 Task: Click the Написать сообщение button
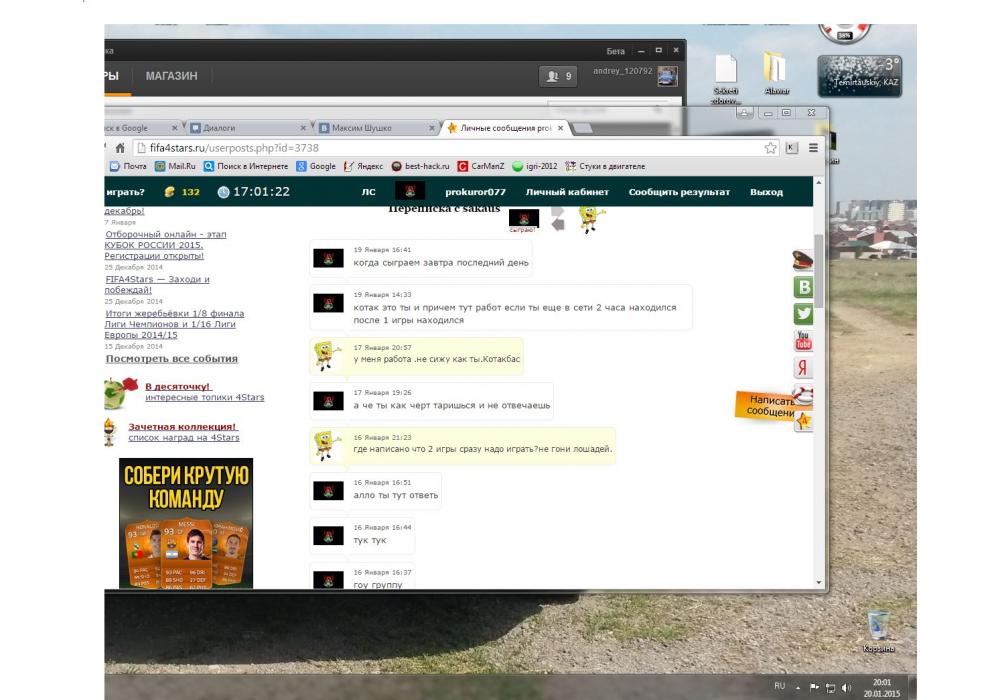coord(772,405)
